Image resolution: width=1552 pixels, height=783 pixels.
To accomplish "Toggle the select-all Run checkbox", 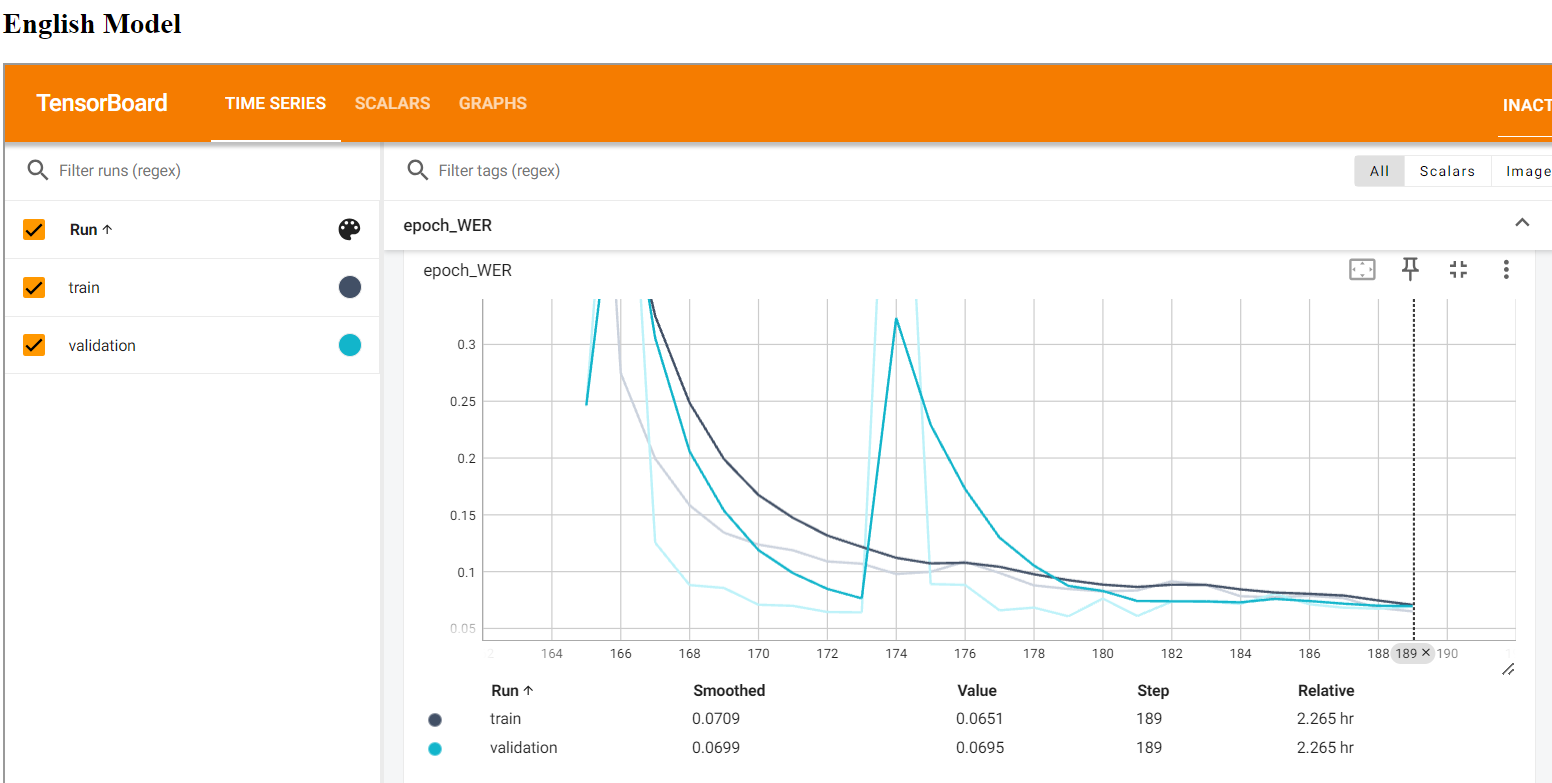I will click(x=34, y=230).
